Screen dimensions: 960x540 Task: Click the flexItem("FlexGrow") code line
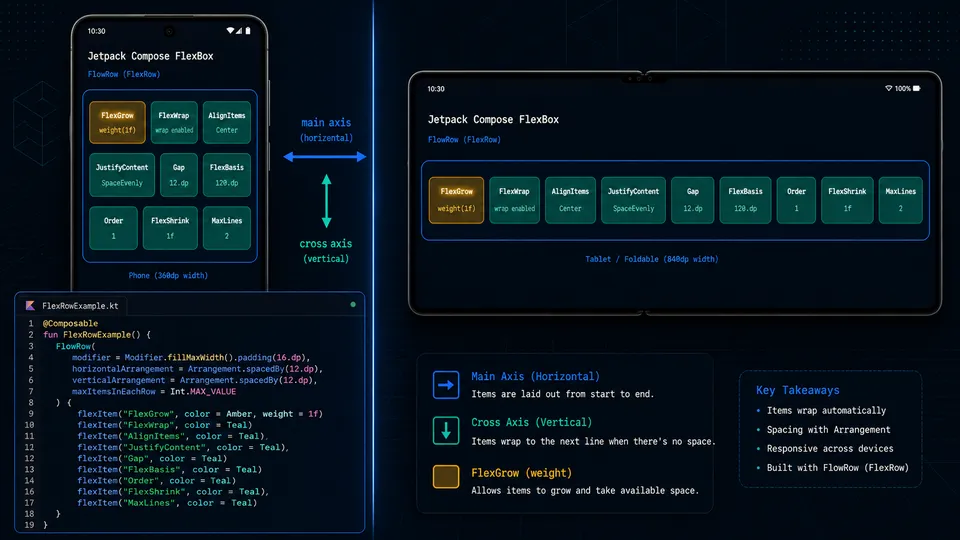coord(200,414)
